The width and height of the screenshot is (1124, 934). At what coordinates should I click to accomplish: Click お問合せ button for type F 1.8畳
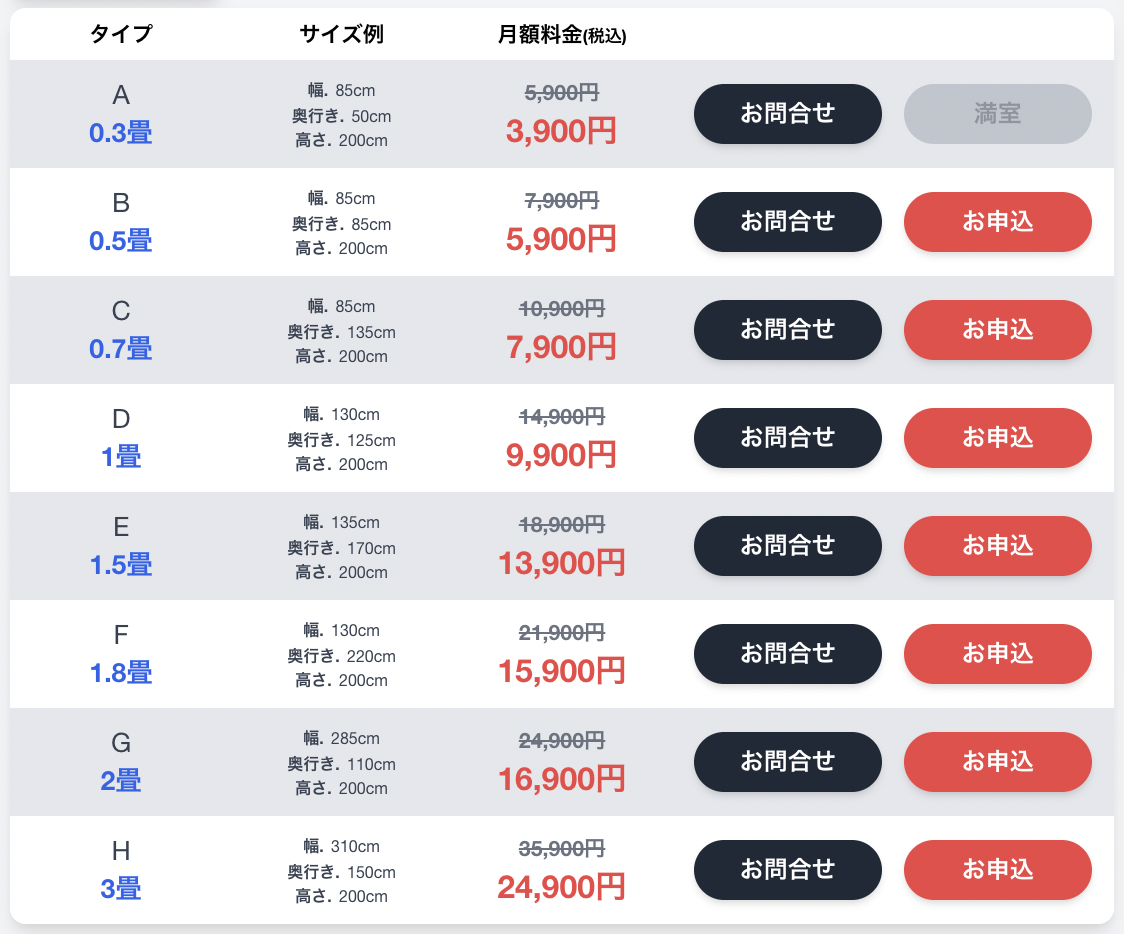pos(788,654)
